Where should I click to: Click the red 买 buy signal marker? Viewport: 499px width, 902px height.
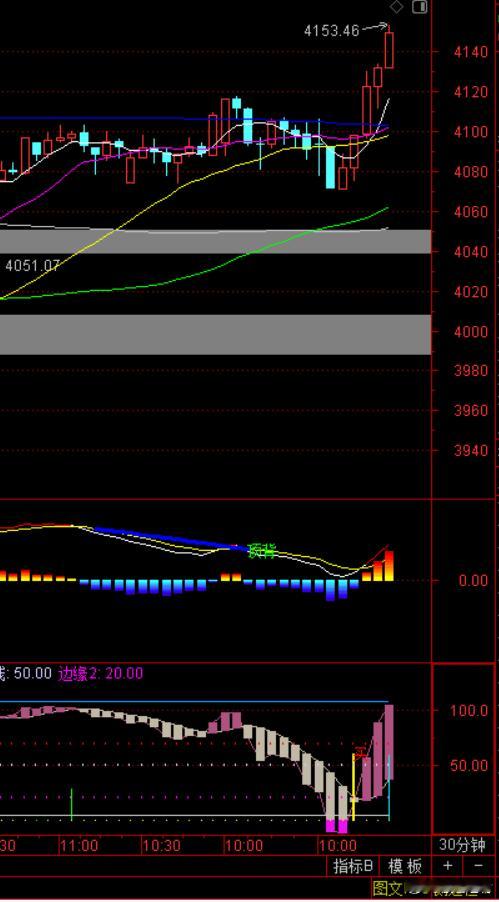pyautogui.click(x=360, y=752)
